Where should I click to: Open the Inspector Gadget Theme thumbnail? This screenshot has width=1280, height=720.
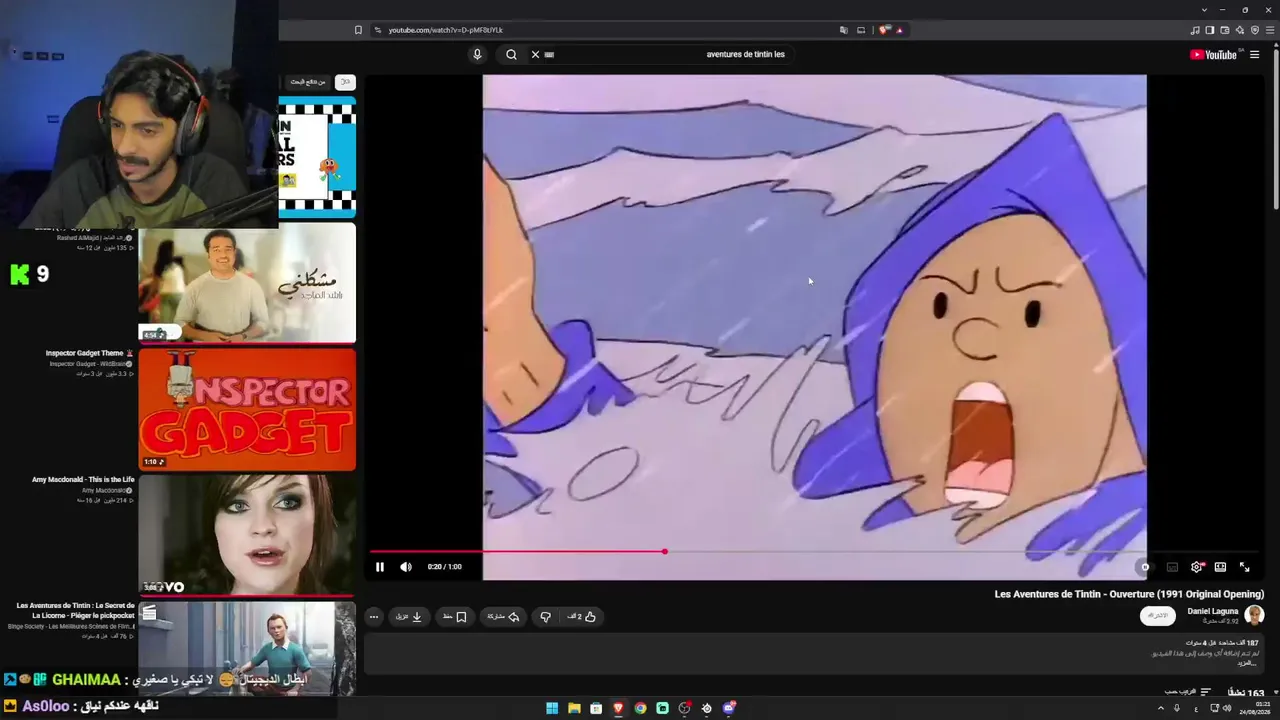coord(247,409)
